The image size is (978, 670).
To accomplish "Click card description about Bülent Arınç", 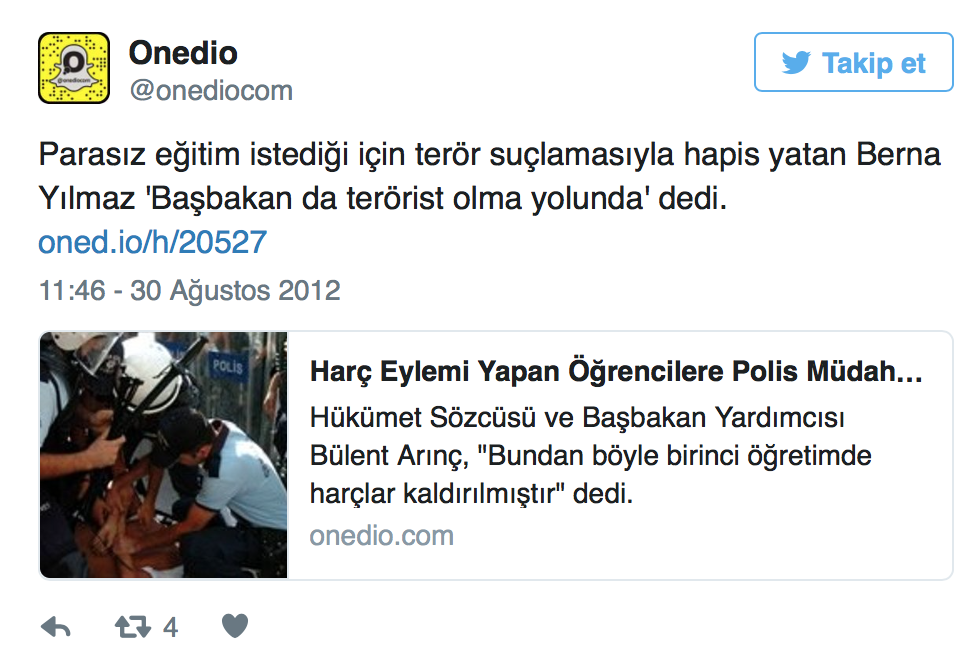I will pos(591,455).
